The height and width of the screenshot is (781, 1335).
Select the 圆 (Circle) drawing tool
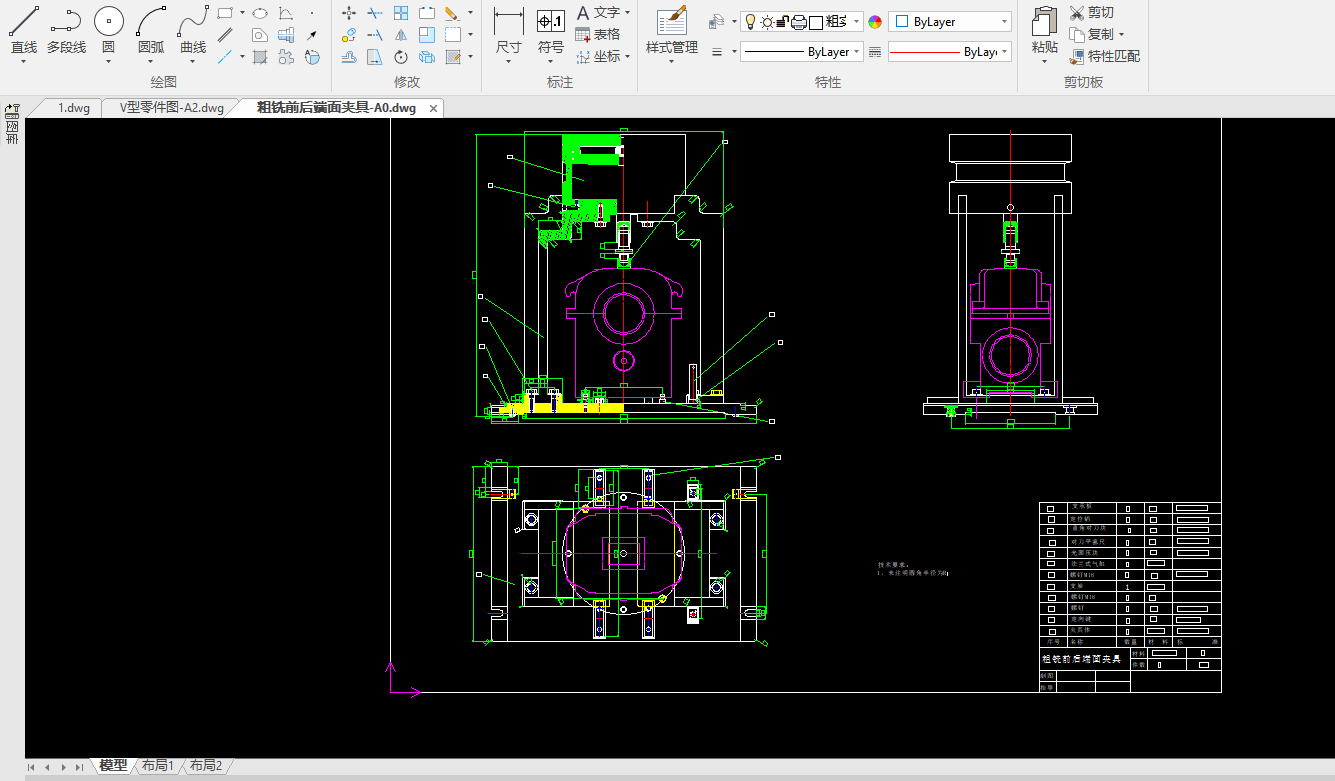[109, 22]
